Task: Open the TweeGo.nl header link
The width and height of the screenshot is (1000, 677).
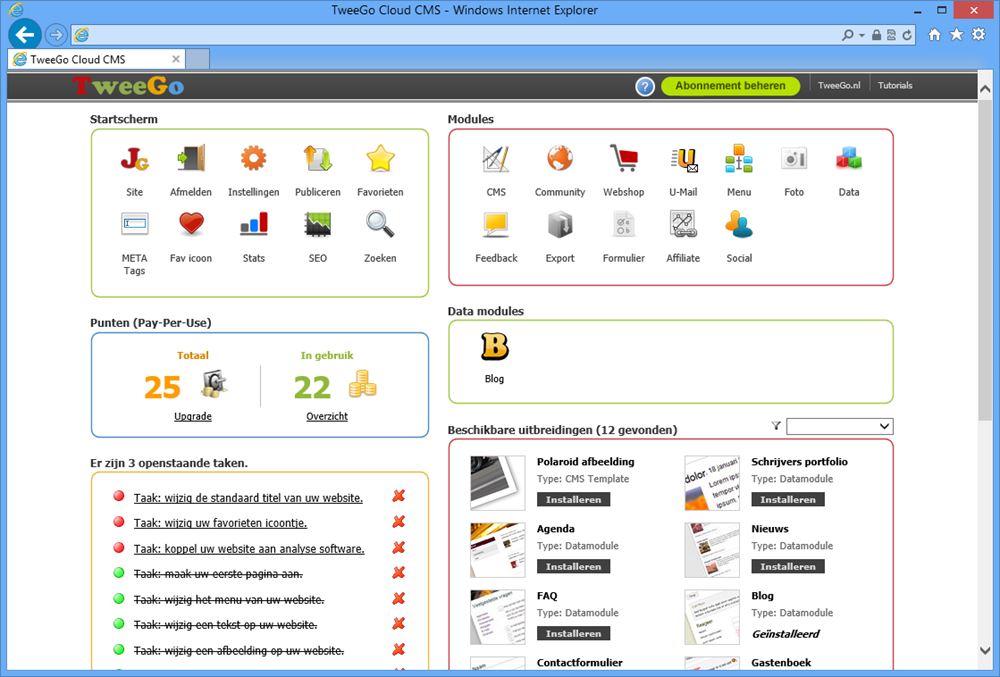Action: click(x=839, y=85)
